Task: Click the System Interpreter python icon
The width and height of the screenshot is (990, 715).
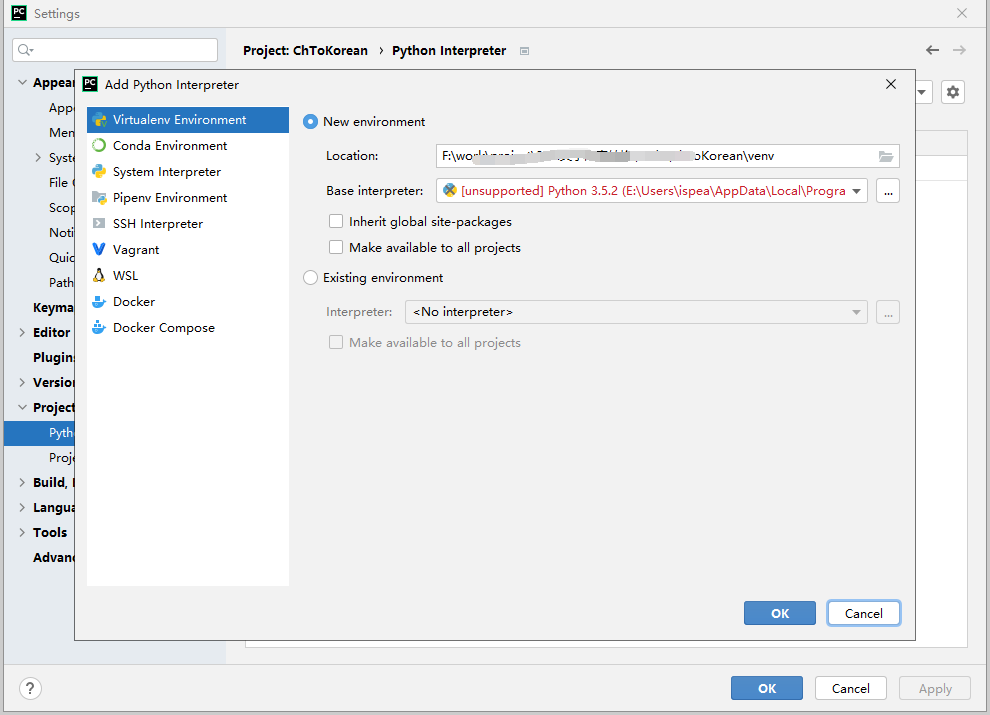Action: (99, 172)
